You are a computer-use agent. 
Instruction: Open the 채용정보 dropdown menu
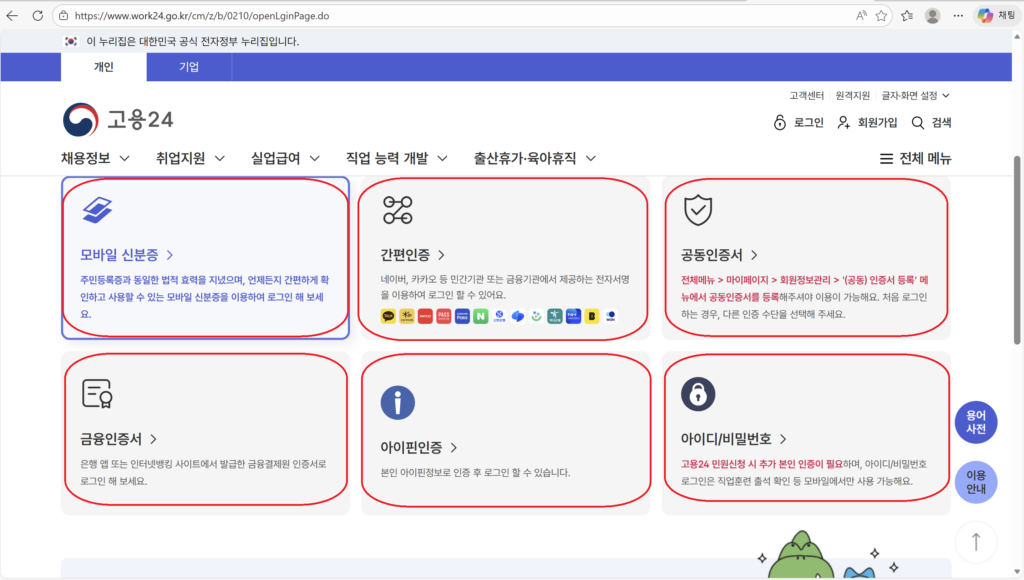point(84,158)
